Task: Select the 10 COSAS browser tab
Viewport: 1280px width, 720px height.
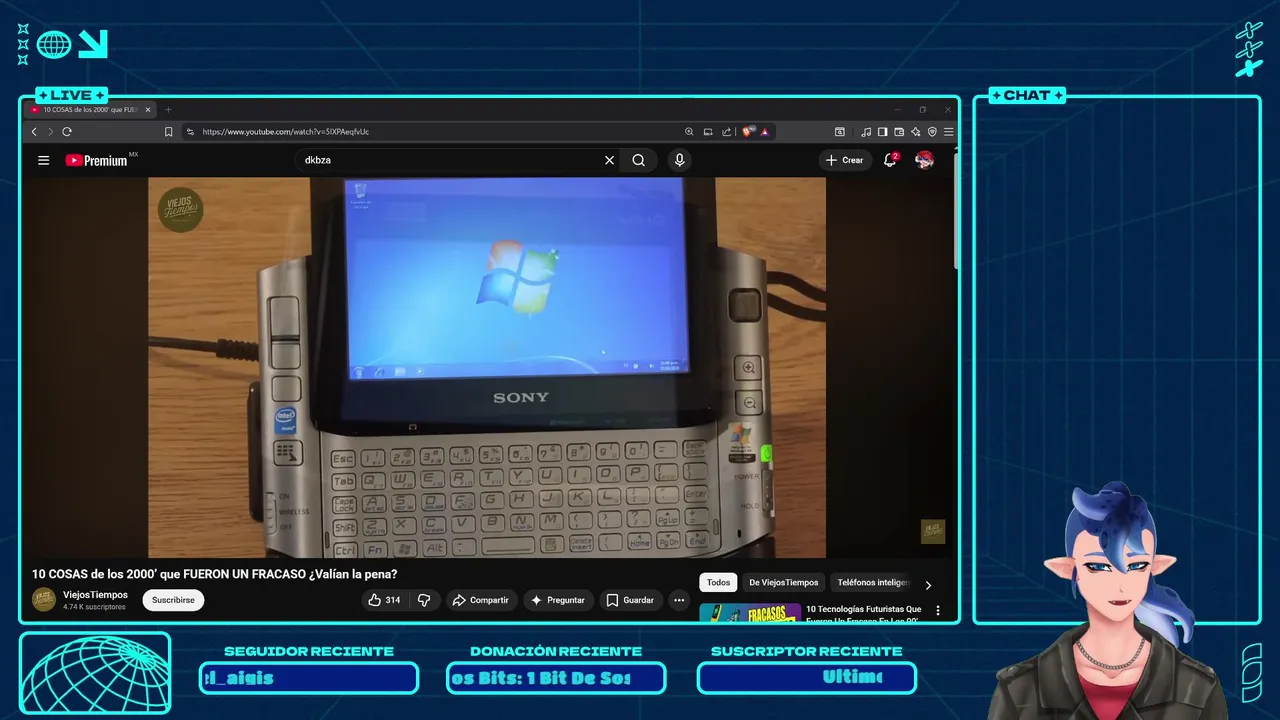Action: point(90,110)
